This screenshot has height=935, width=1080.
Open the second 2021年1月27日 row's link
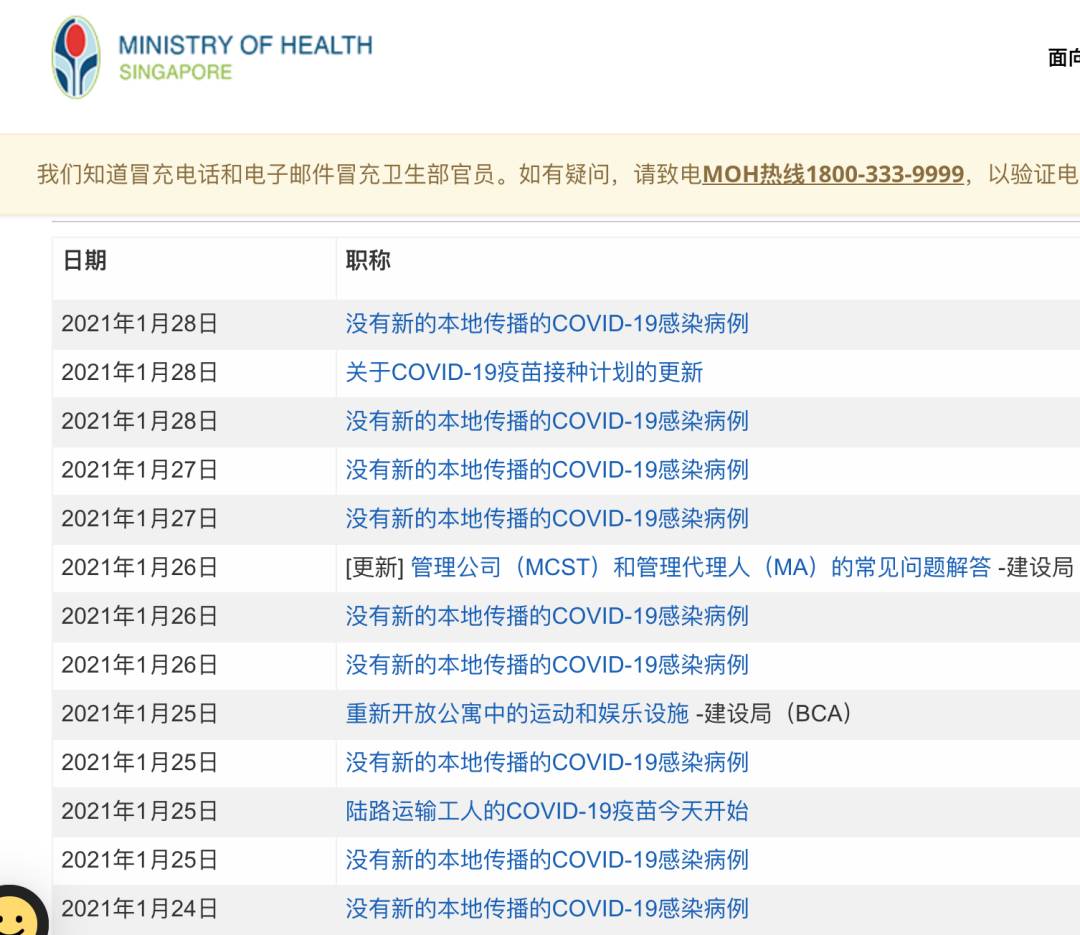(546, 519)
